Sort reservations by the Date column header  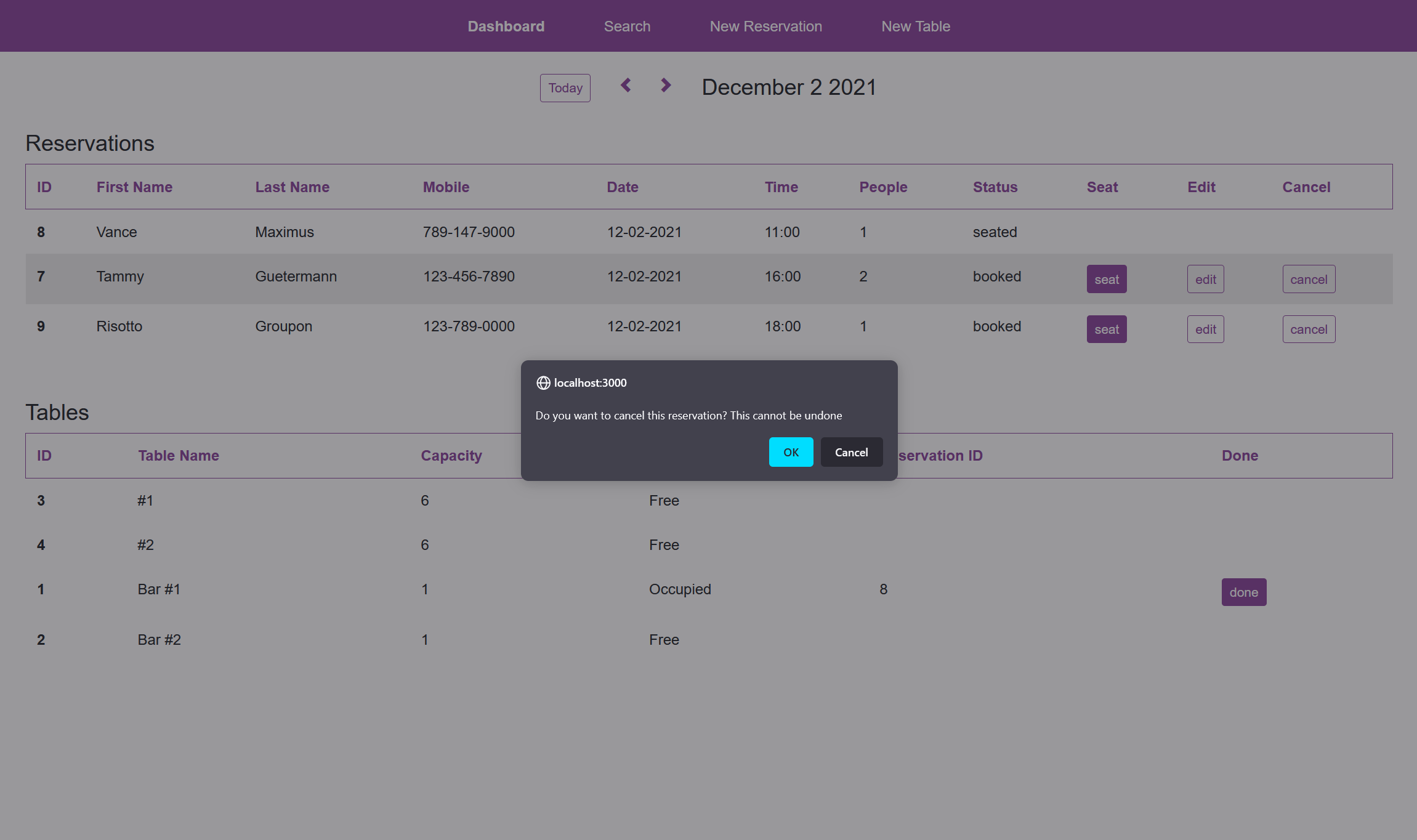pyautogui.click(x=623, y=187)
